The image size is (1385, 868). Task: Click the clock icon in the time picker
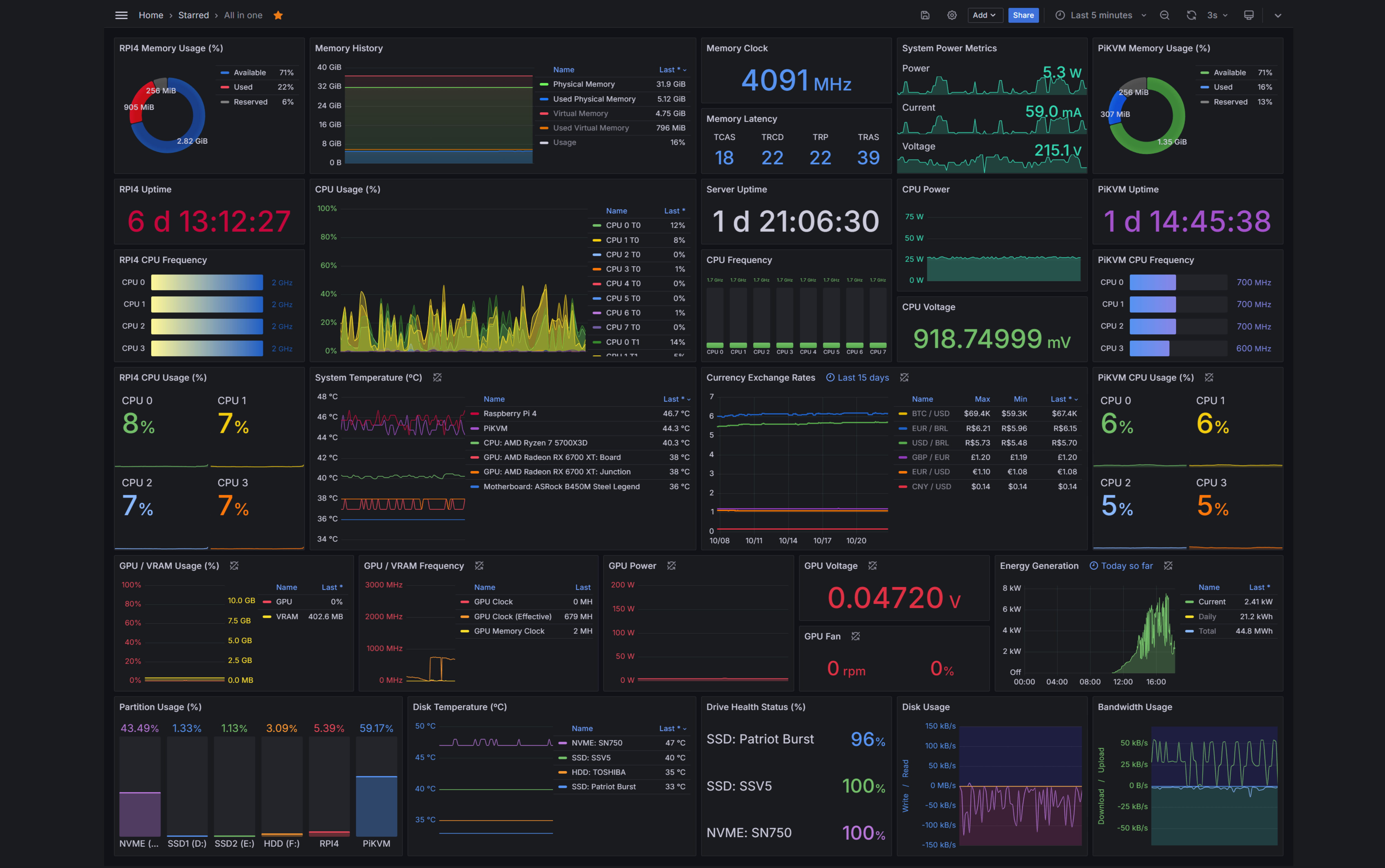click(x=1060, y=15)
